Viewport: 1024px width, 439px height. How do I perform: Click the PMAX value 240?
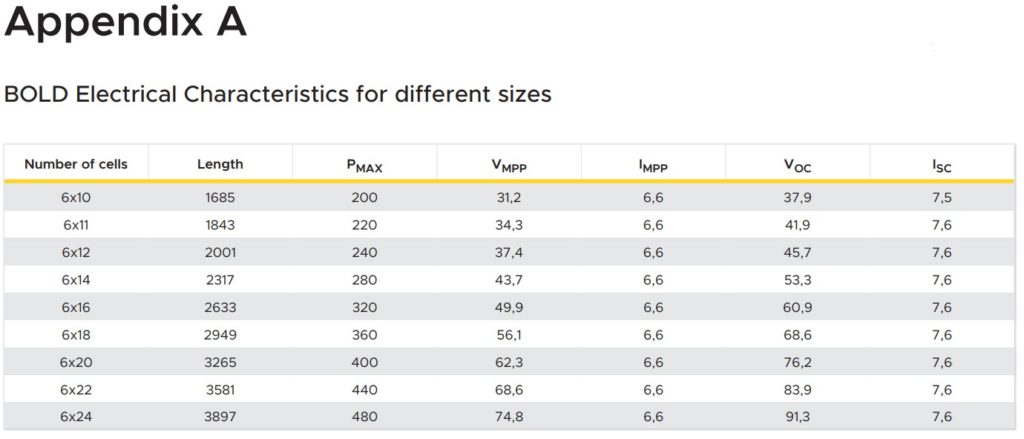[364, 253]
